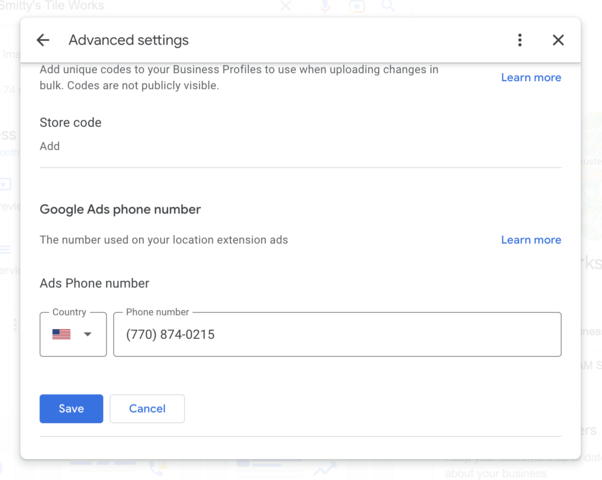Click the Google Lens camera icon
602x480 pixels.
click(x=357, y=6)
